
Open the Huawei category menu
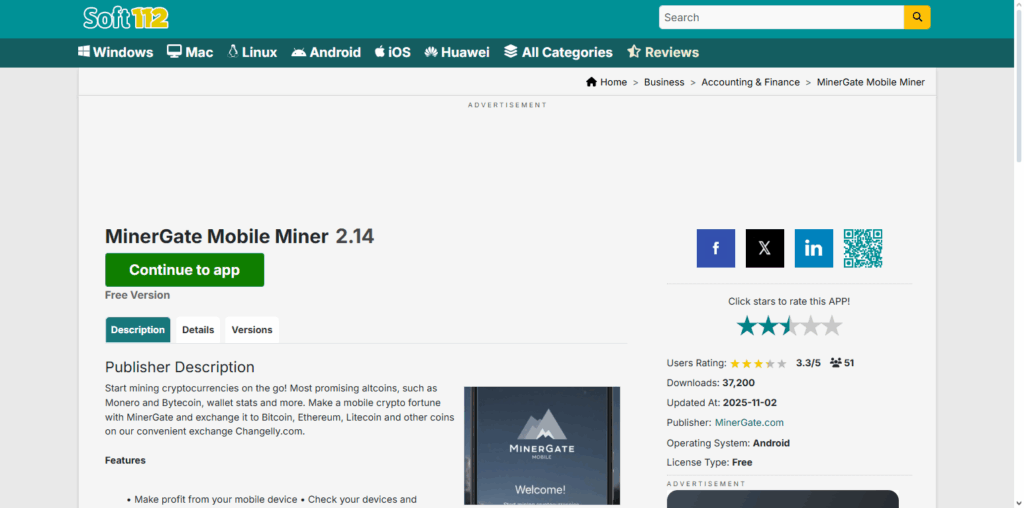[x=456, y=52]
